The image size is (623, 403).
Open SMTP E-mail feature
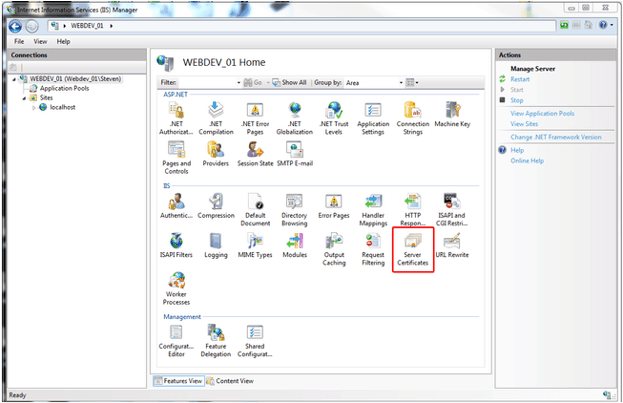[x=294, y=154]
